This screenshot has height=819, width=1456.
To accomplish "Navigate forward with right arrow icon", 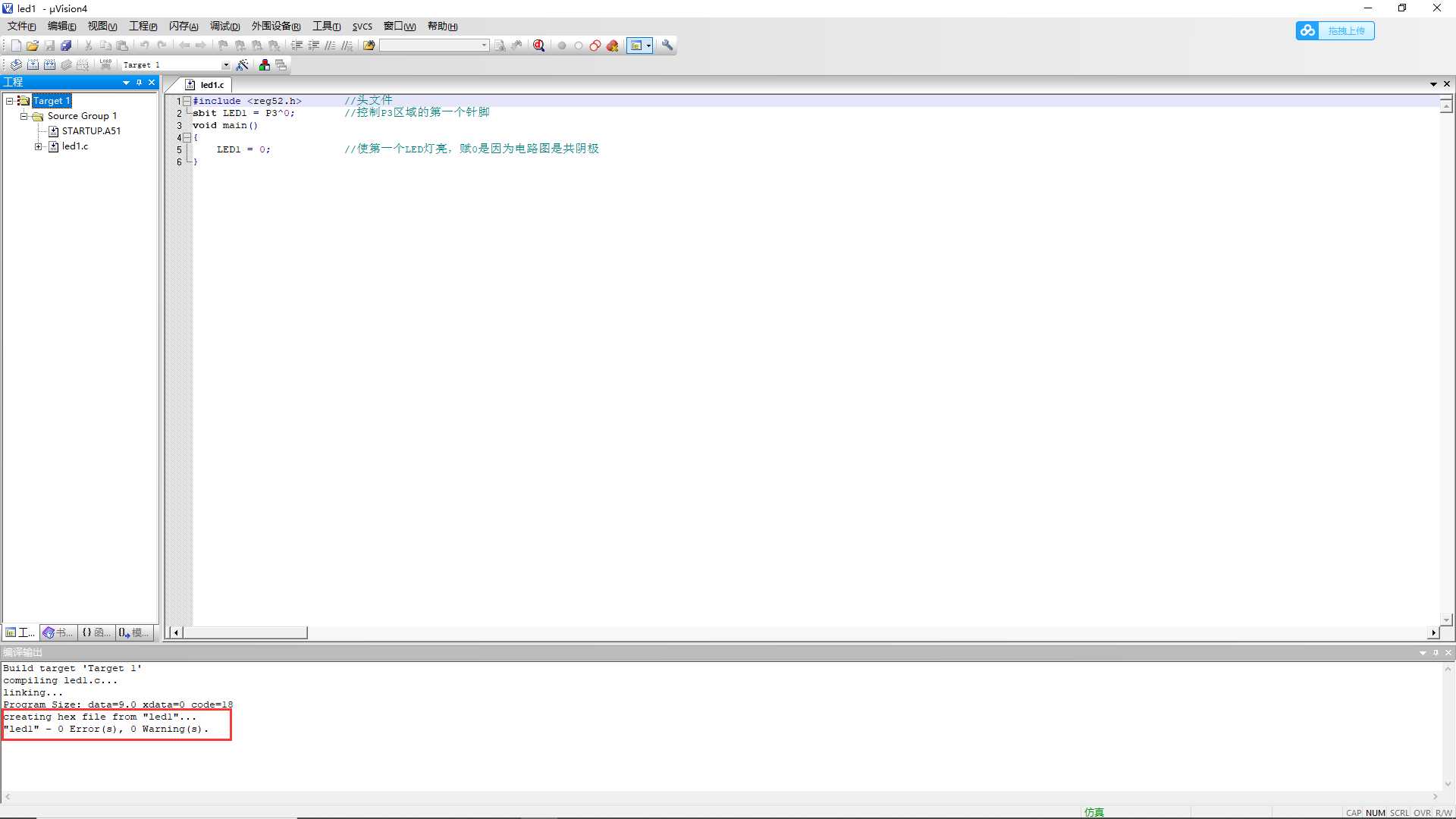I will click(x=201, y=45).
